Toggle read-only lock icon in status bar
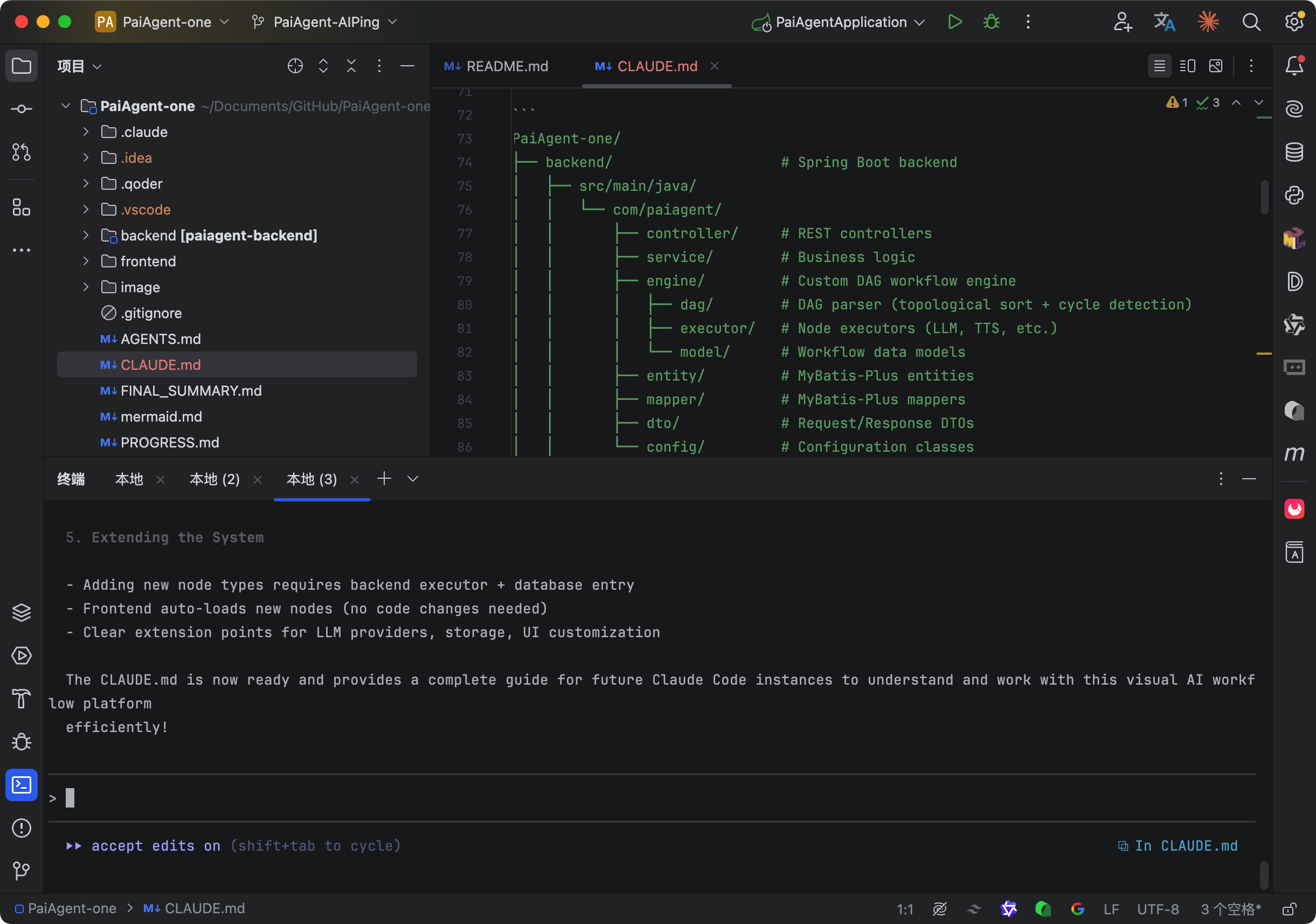 click(x=1289, y=908)
